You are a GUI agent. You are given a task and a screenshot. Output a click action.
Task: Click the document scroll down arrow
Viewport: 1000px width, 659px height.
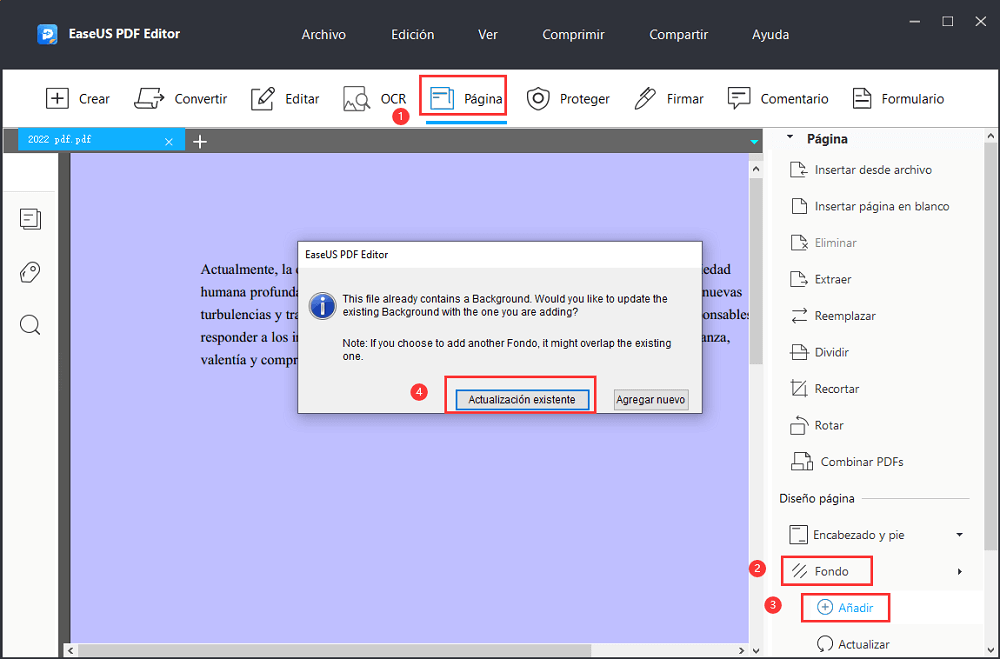(x=756, y=650)
